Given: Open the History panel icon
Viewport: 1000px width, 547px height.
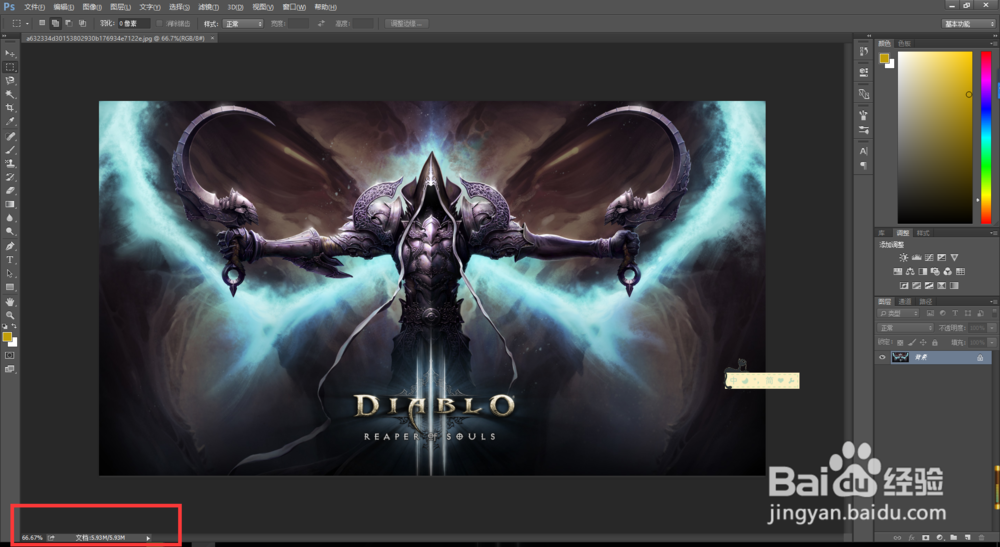Looking at the screenshot, I should click(x=864, y=52).
